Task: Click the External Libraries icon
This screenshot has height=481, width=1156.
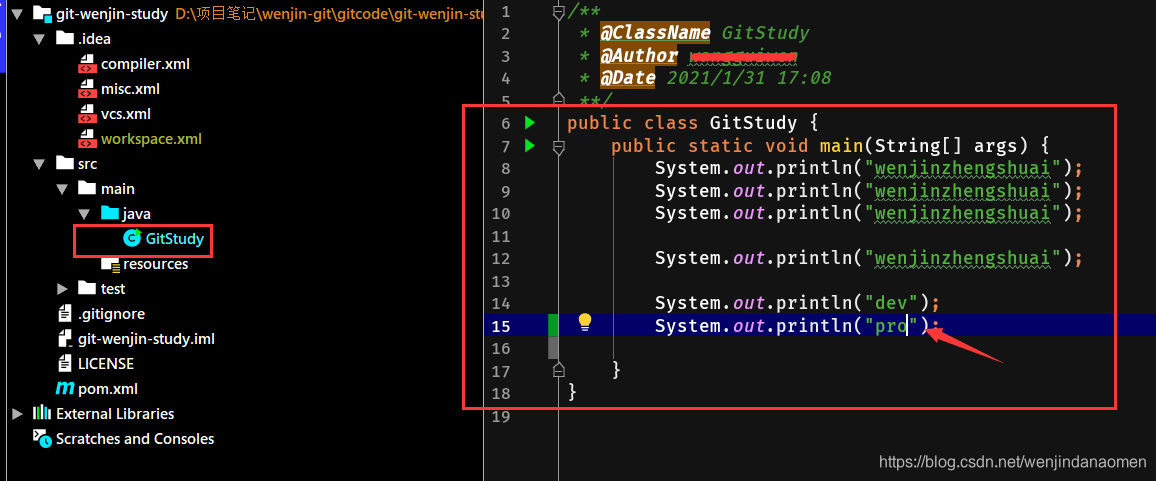Action: 42,413
